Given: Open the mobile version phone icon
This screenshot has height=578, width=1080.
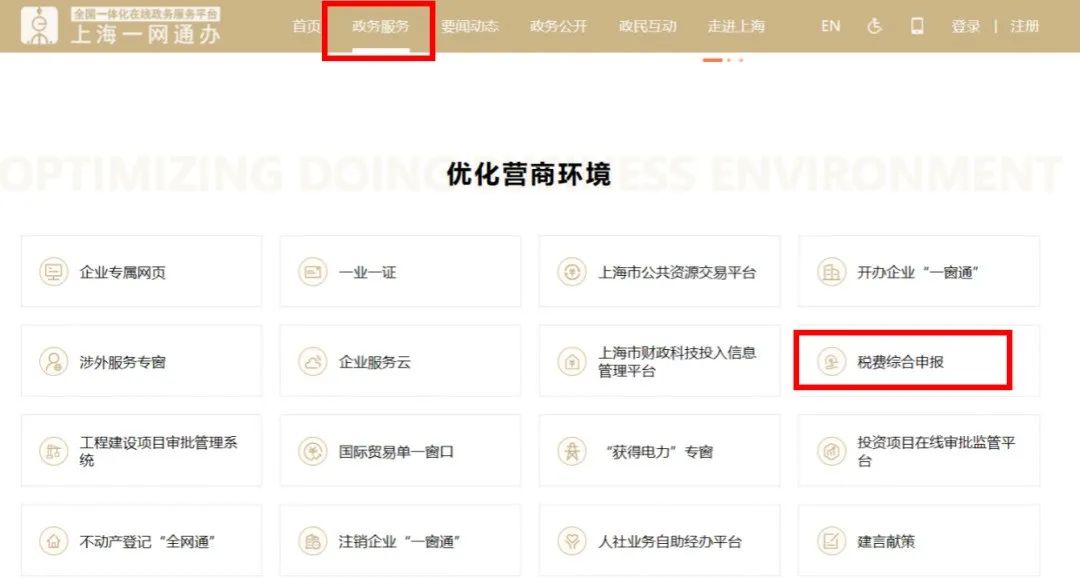Looking at the screenshot, I should click(x=918, y=26).
